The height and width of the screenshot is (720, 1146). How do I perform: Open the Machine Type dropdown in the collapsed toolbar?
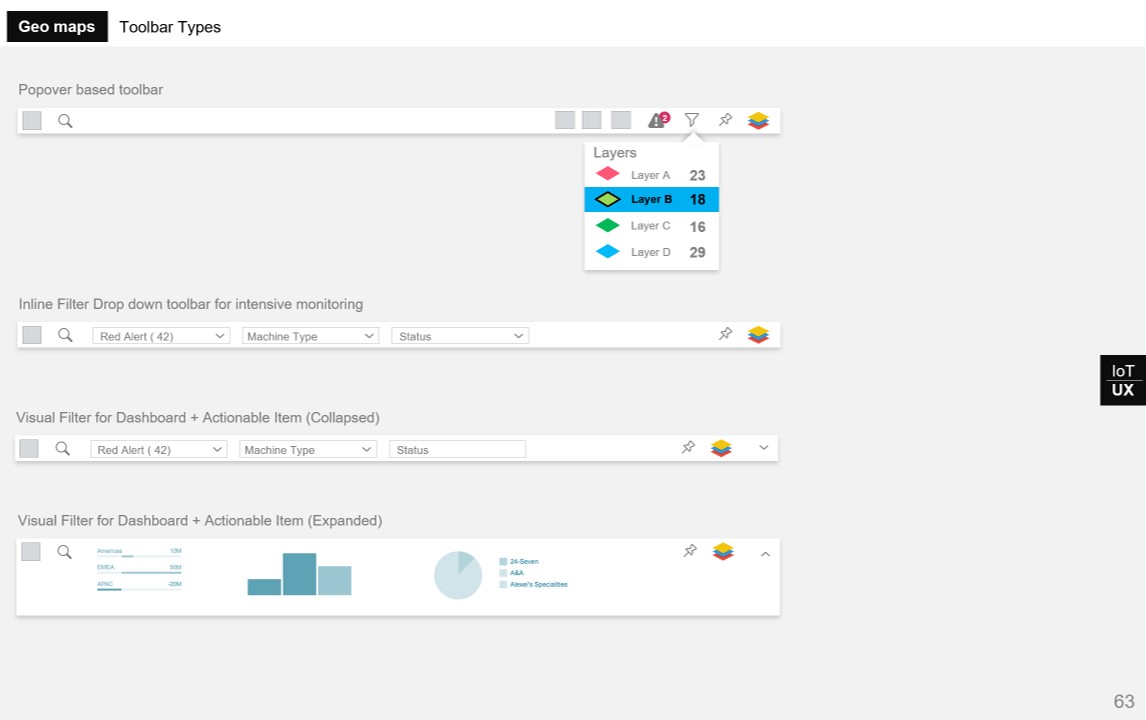[309, 450]
